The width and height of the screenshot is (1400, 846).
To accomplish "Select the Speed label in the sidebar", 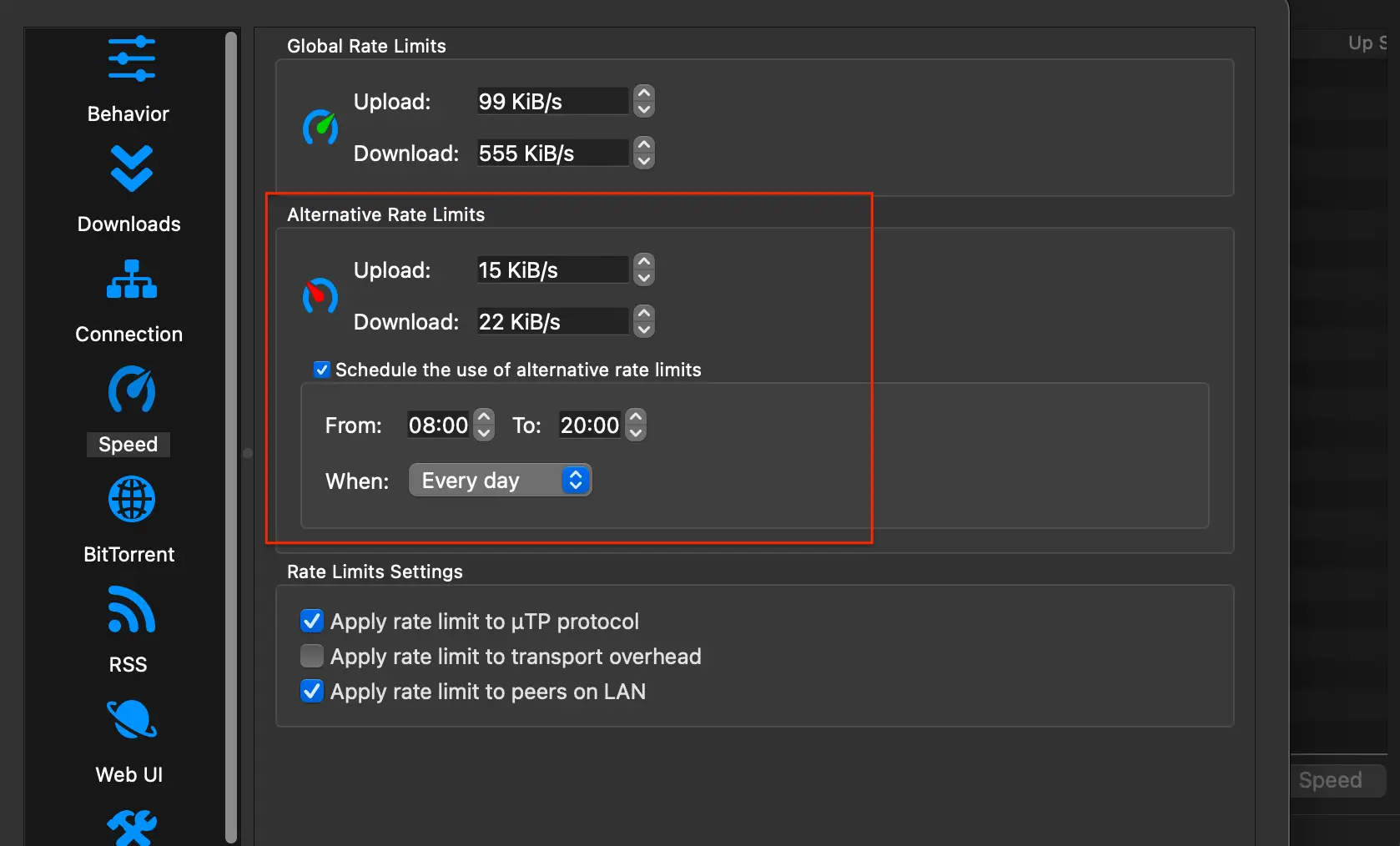I will [x=128, y=444].
